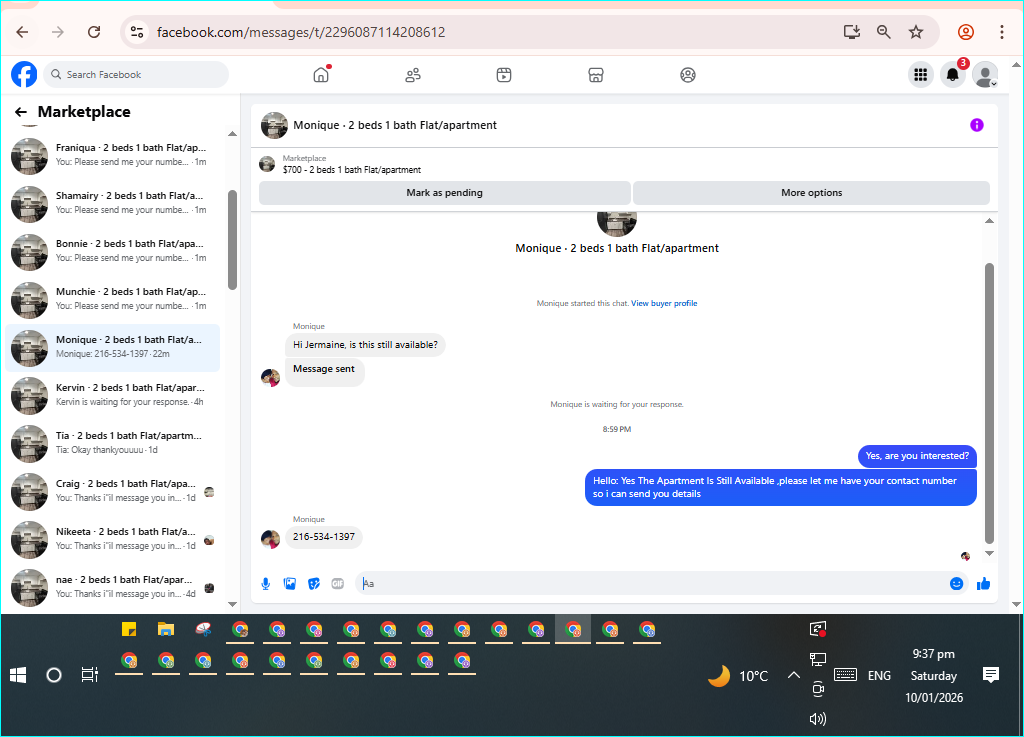
Task: Open Chrome profile icon
Action: (x=966, y=32)
